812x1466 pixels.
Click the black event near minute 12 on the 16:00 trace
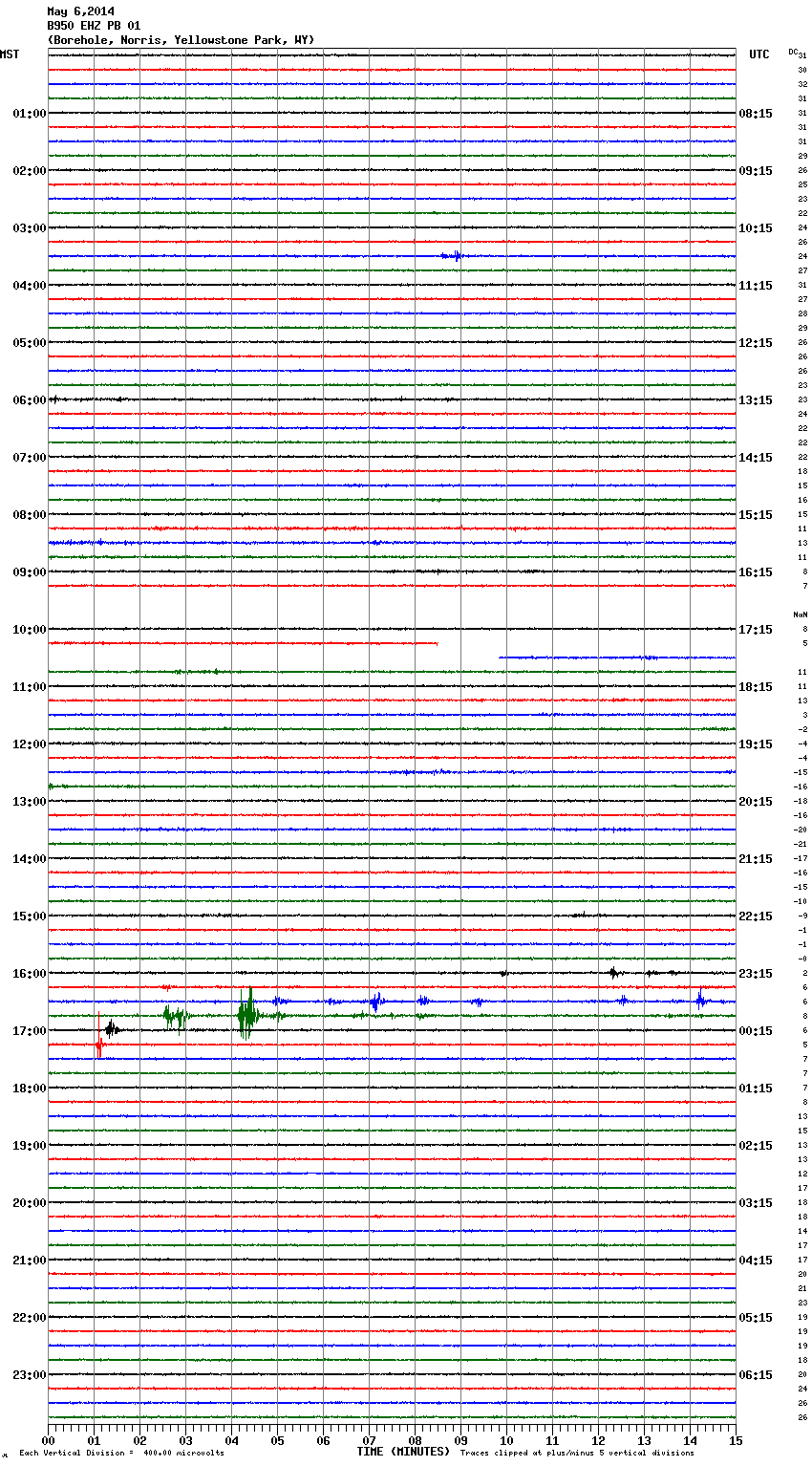pyautogui.click(x=613, y=973)
